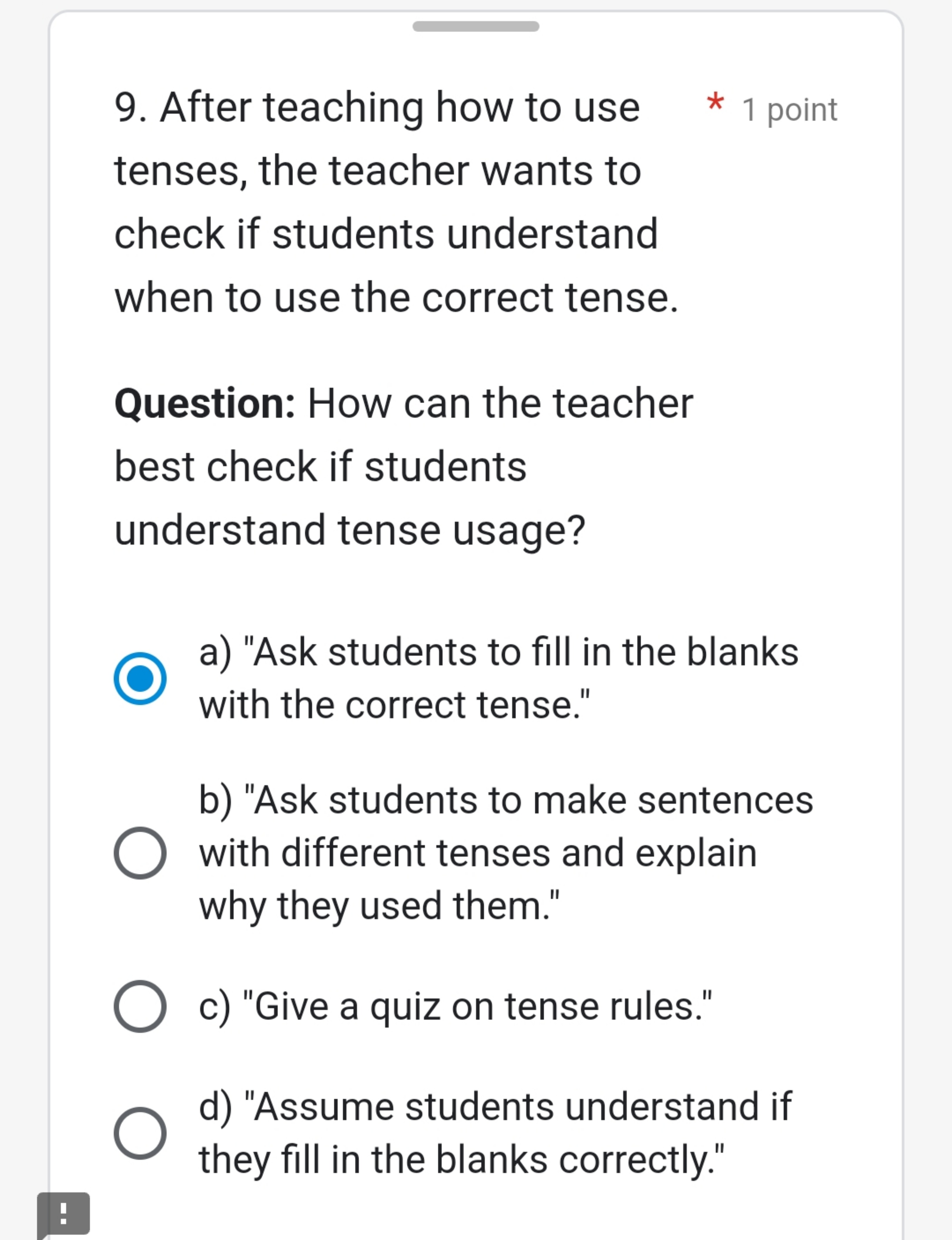Click 'with the correct tense' text in option a
The image size is (952, 1240).
(394, 705)
